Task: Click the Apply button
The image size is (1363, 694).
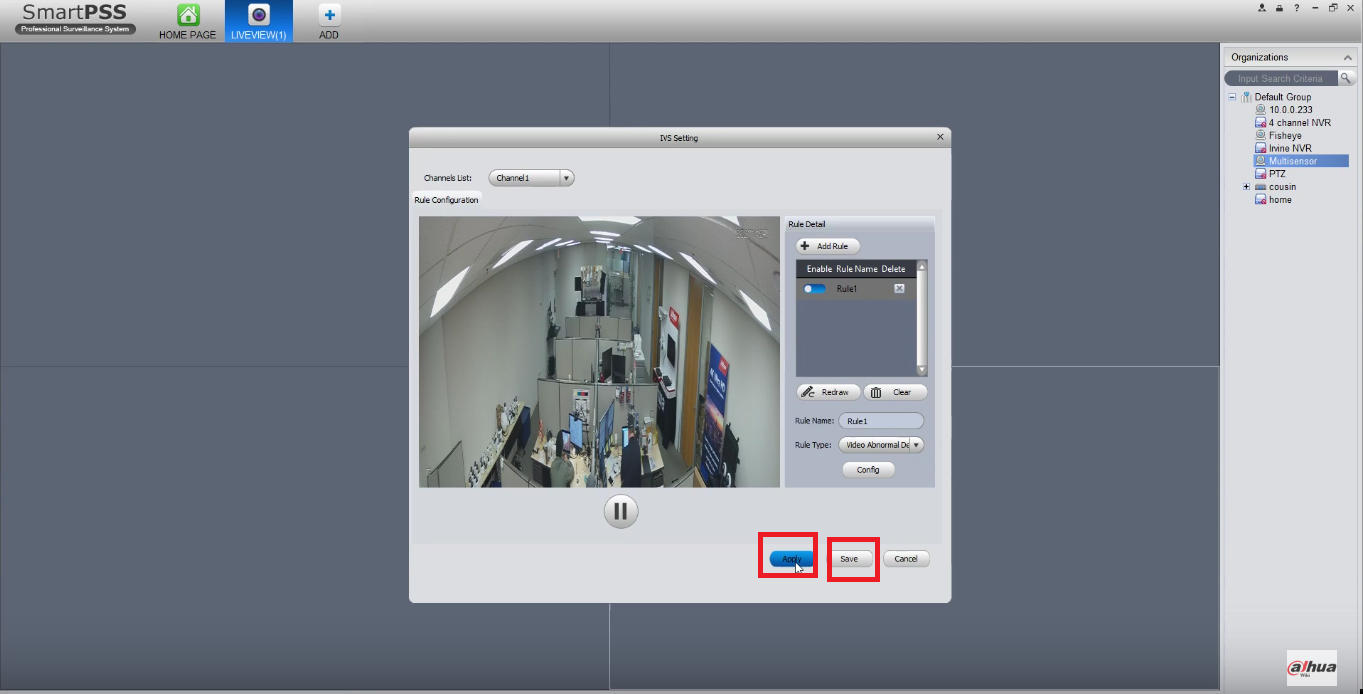Action: (x=791, y=559)
